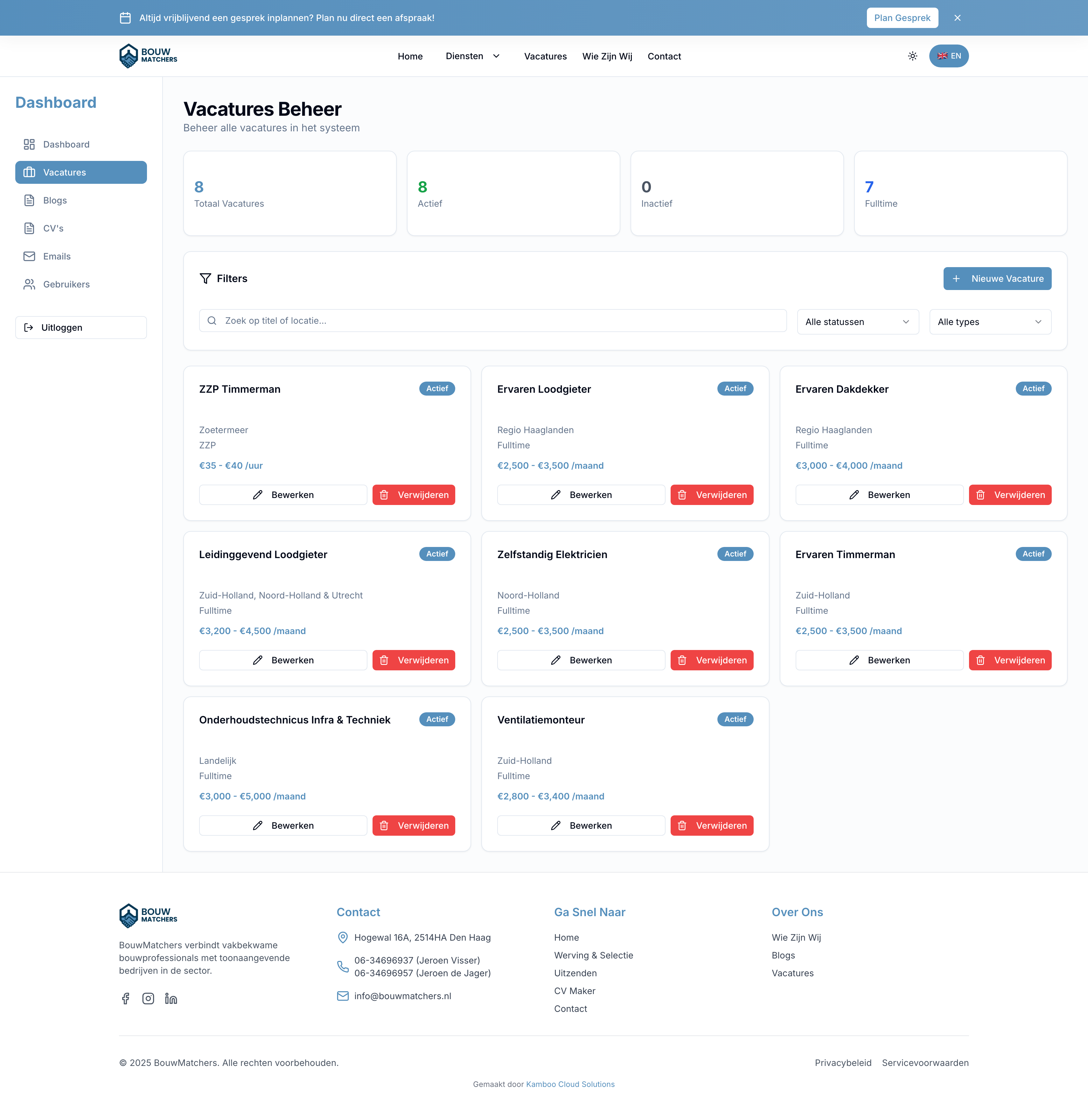Open the Kamboo Cloud Solutions link

[570, 1084]
